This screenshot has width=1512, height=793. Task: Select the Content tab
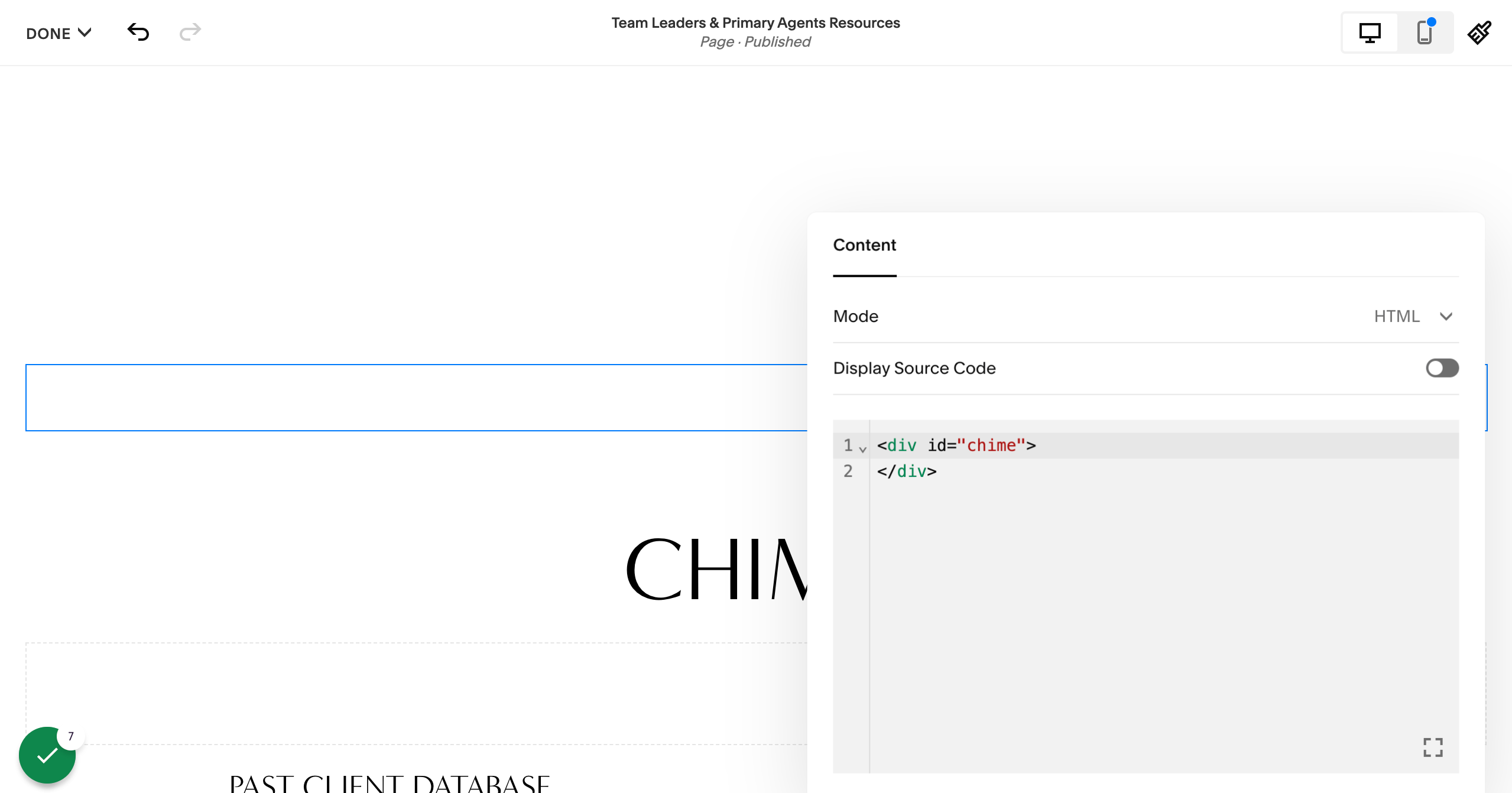pyautogui.click(x=864, y=245)
